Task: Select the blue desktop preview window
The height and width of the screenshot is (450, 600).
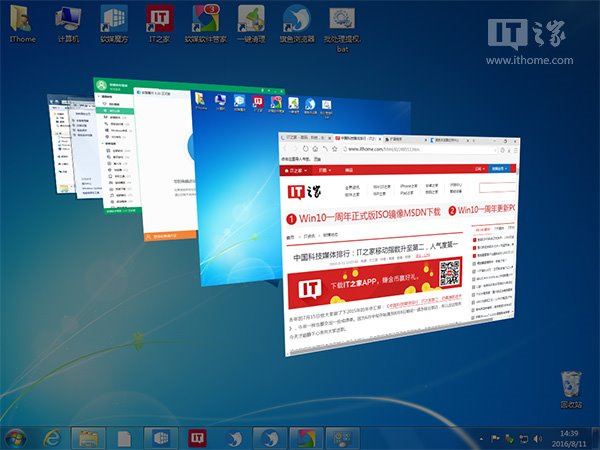Action: [x=235, y=170]
